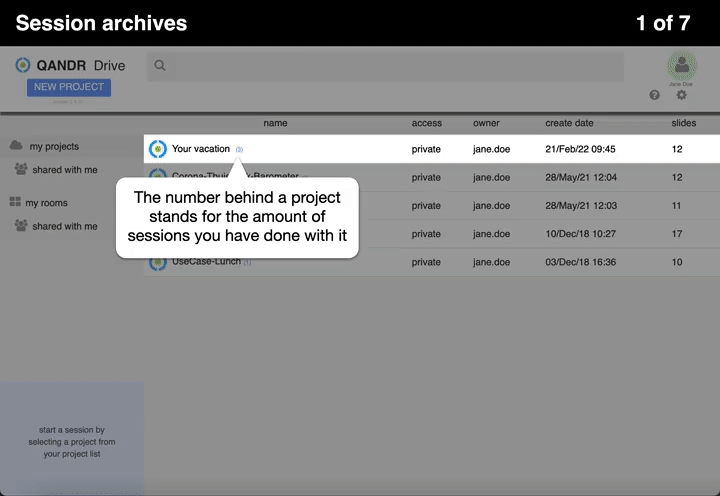Viewport: 720px width, 496px height.
Task: Click private access in the 10/Dec/18 row
Action: coord(426,234)
